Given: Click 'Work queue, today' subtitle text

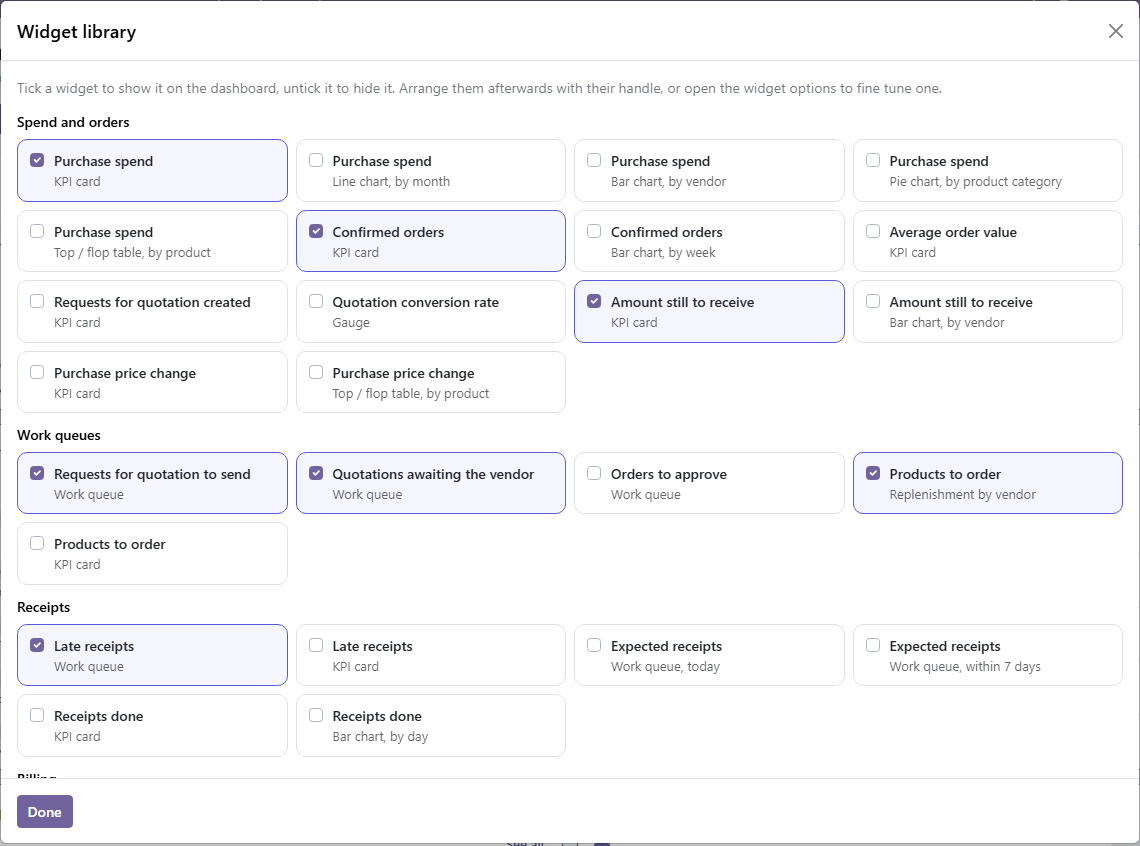Looking at the screenshot, I should [665, 666].
